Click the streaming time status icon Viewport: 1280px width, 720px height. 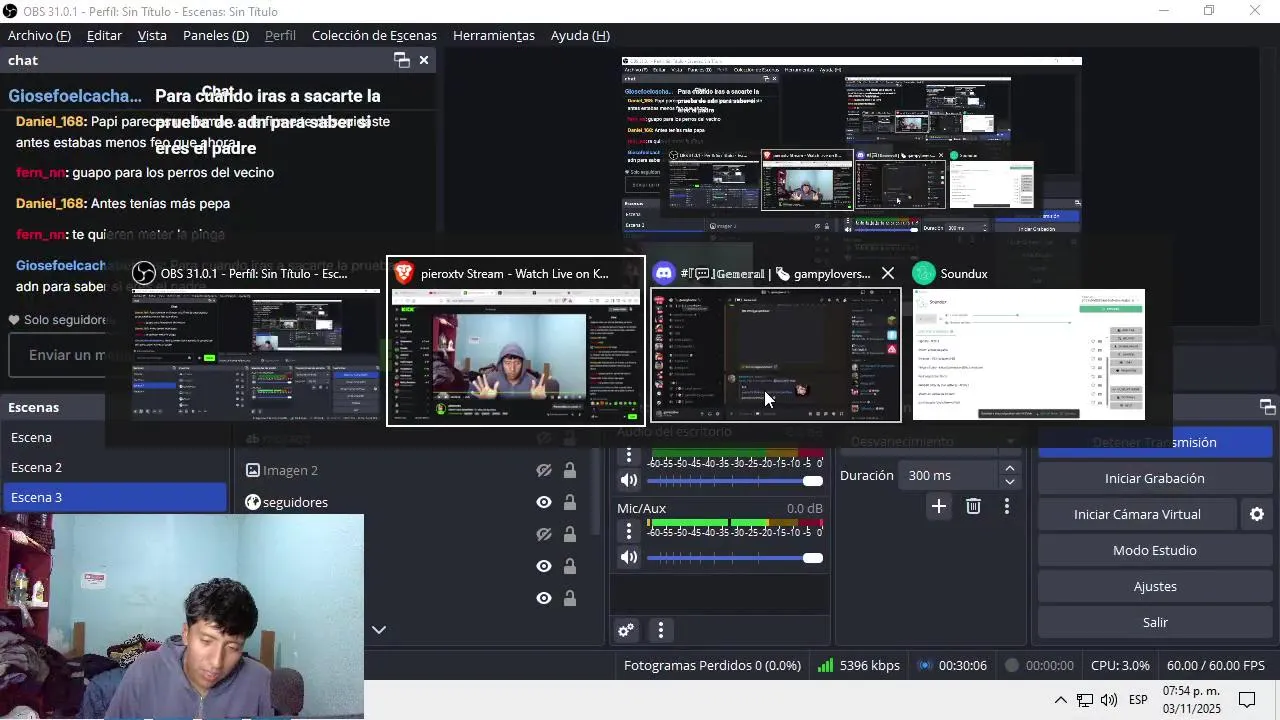click(x=925, y=665)
